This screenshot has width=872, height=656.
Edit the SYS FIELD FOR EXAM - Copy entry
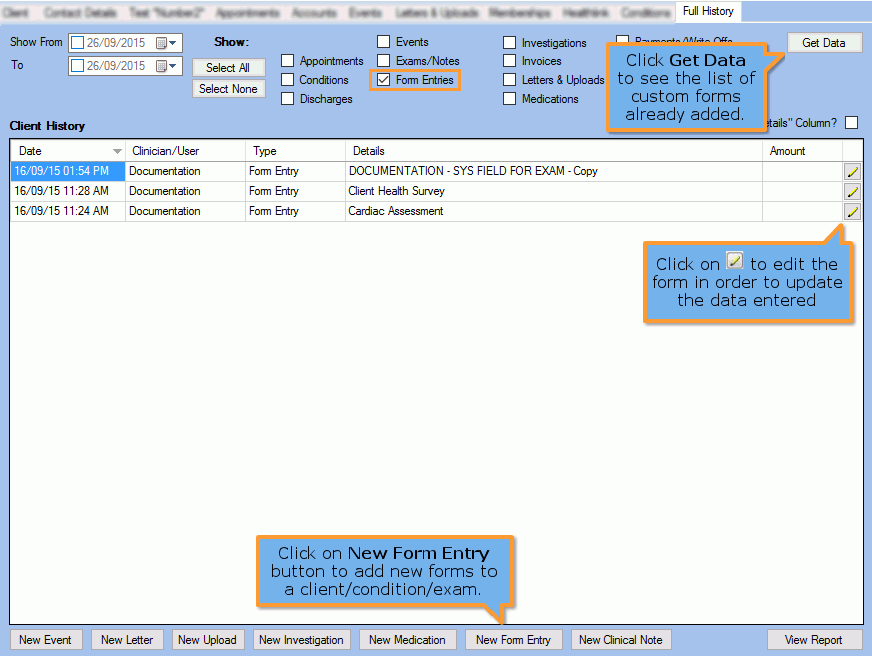click(x=852, y=172)
